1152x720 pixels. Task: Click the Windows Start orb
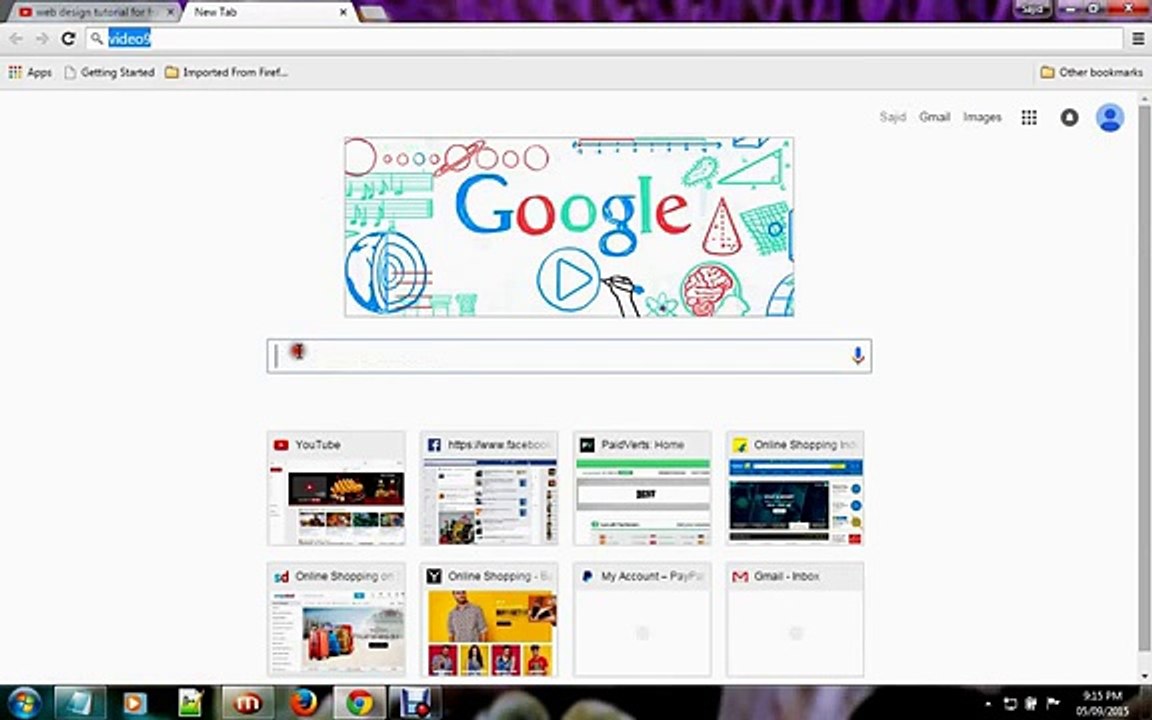pos(24,703)
